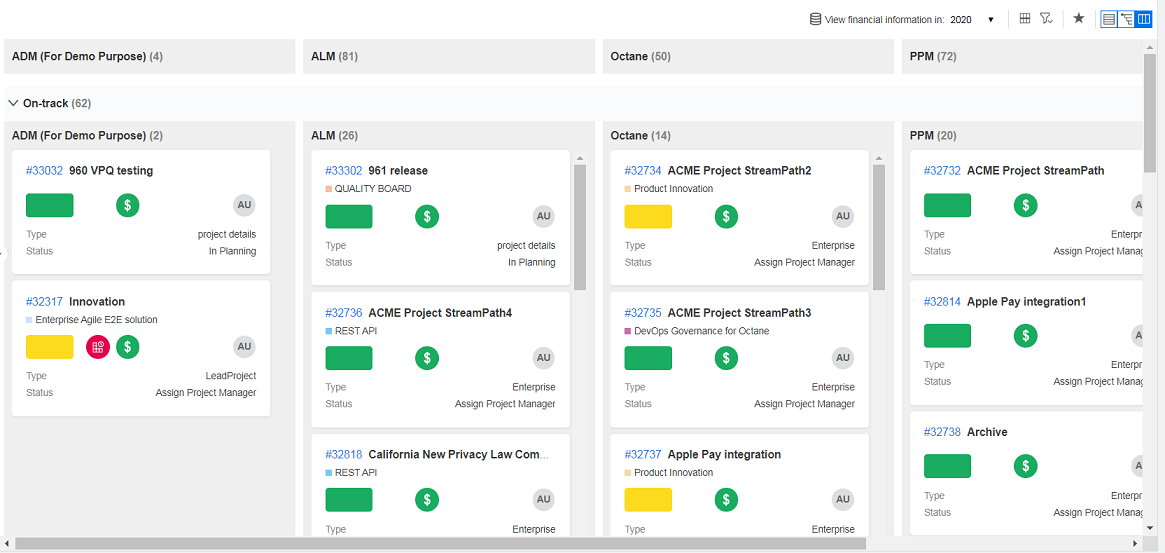Click dollar icon on ACME Project StreamPath3 card
The image size is (1165, 553).
(726, 358)
